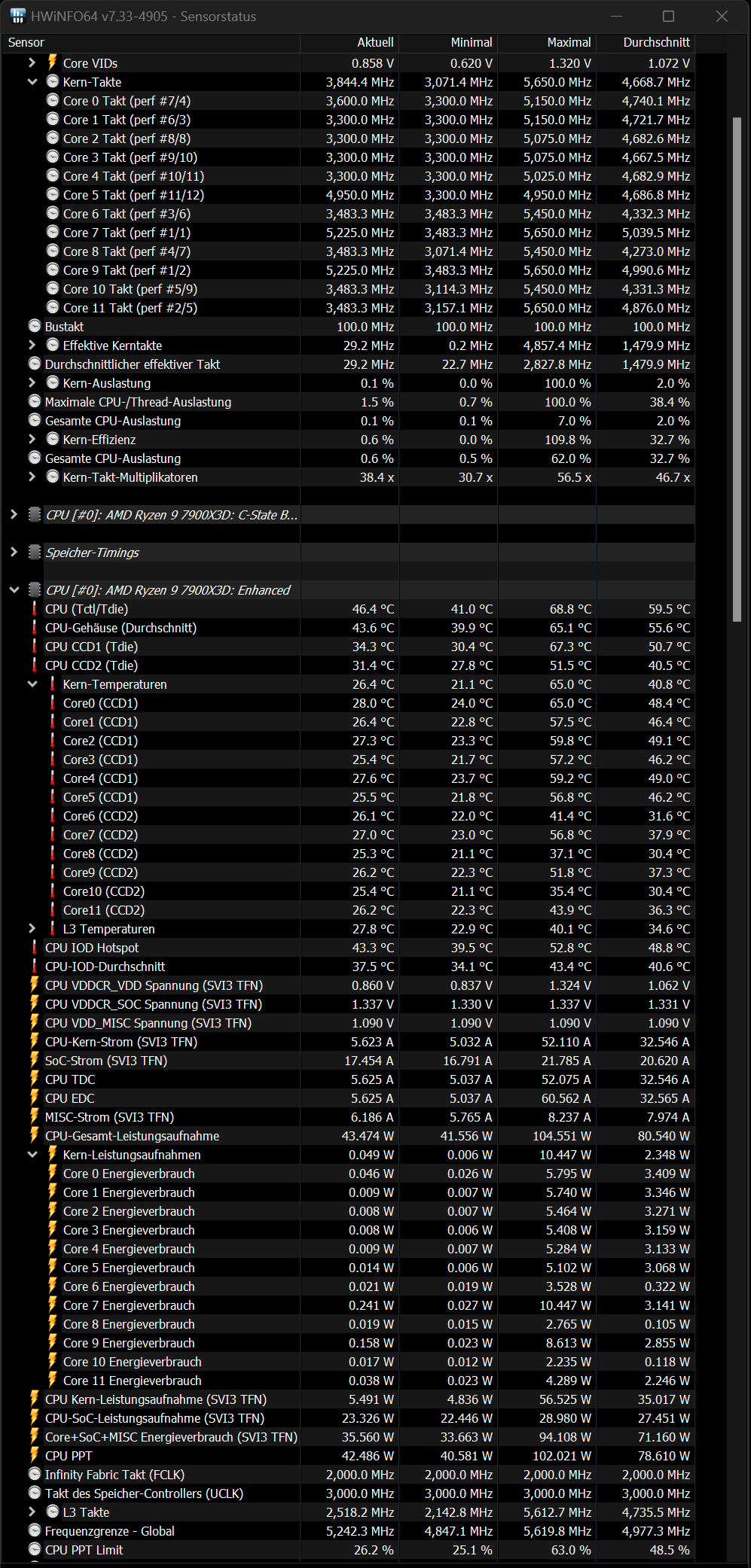The image size is (751, 1568).
Task: Click the clock icon beside Kern-Takte
Action: click(x=53, y=81)
